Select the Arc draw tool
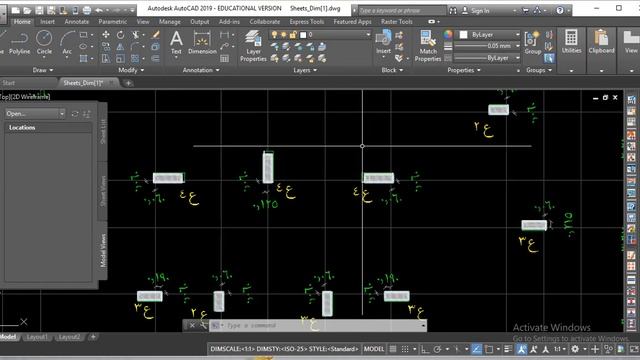 tap(67, 43)
